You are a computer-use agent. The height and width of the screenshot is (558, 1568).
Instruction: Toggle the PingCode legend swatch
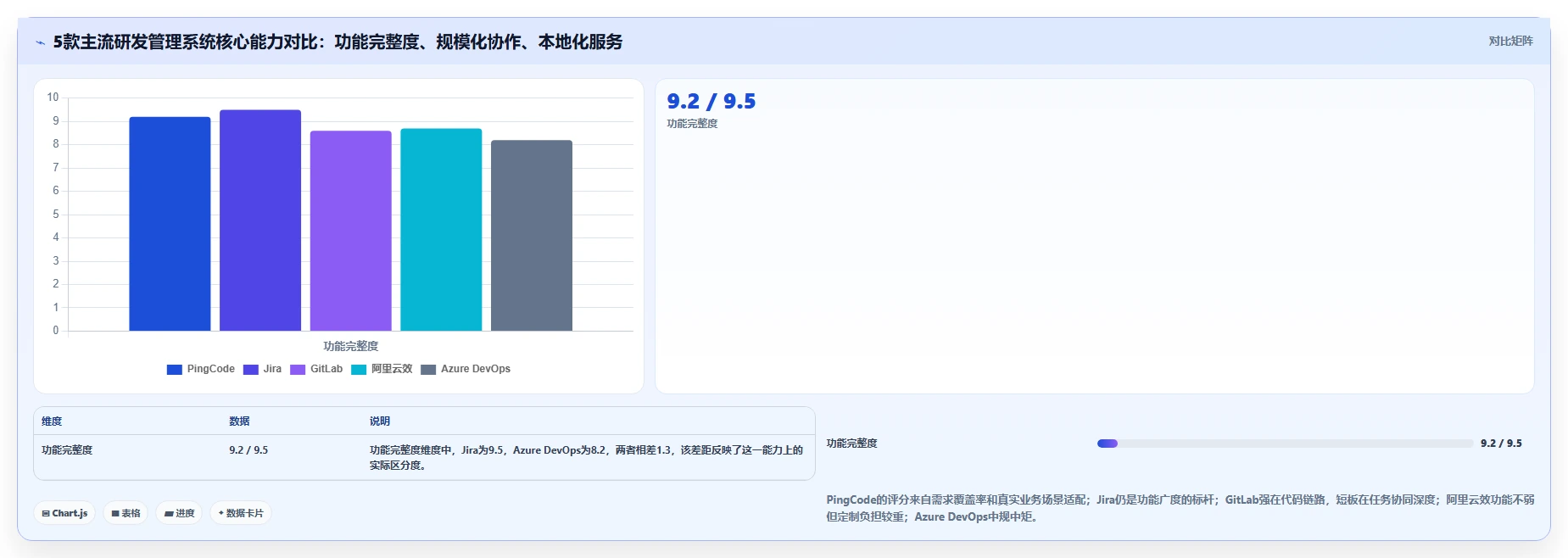click(175, 370)
